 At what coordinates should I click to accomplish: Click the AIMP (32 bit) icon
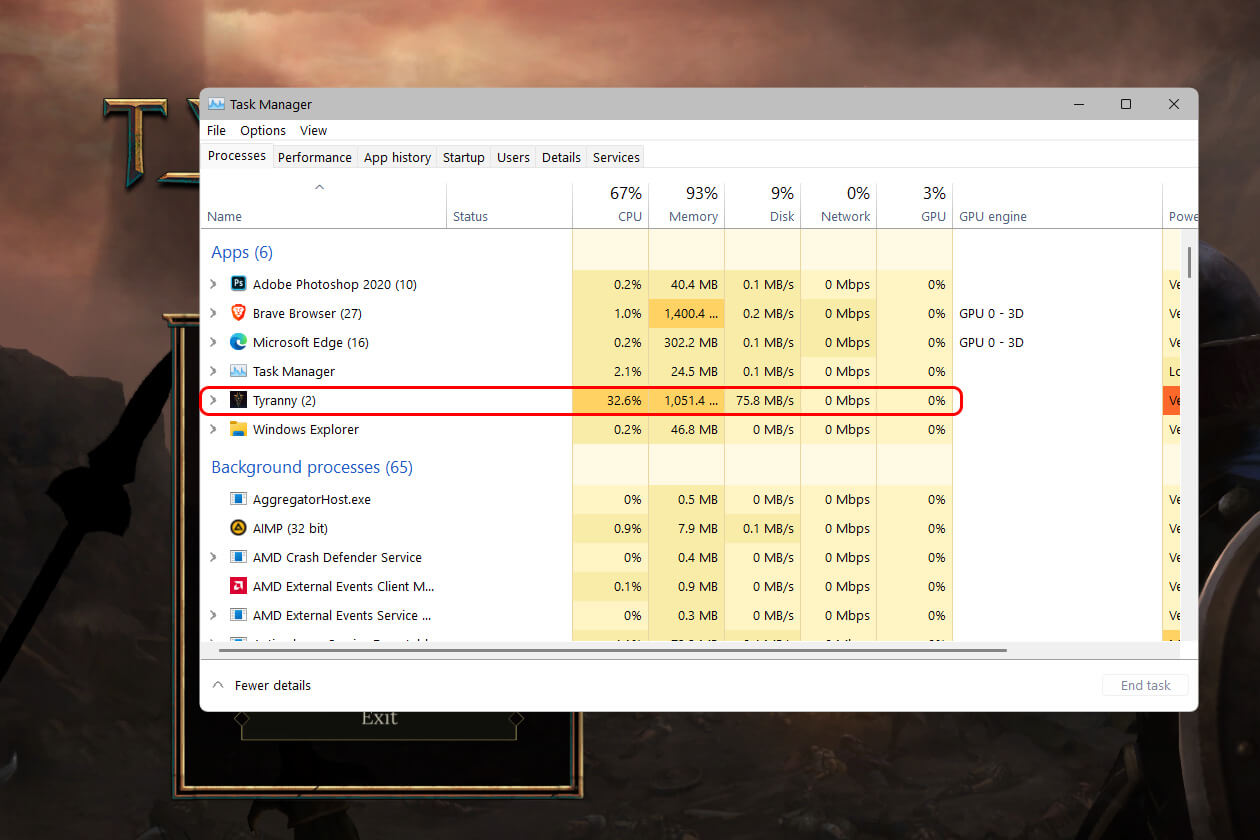(x=238, y=528)
